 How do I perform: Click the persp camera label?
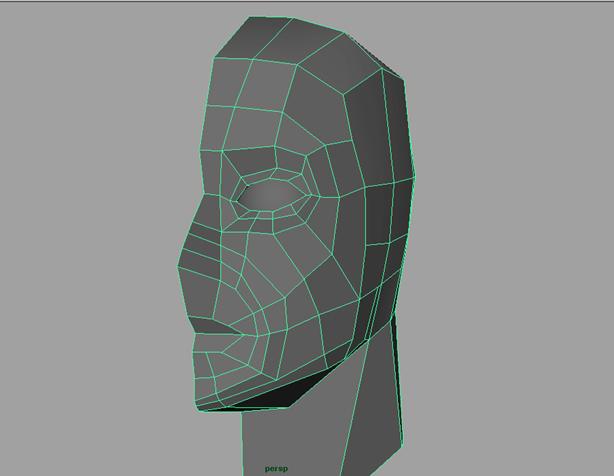coord(276,469)
